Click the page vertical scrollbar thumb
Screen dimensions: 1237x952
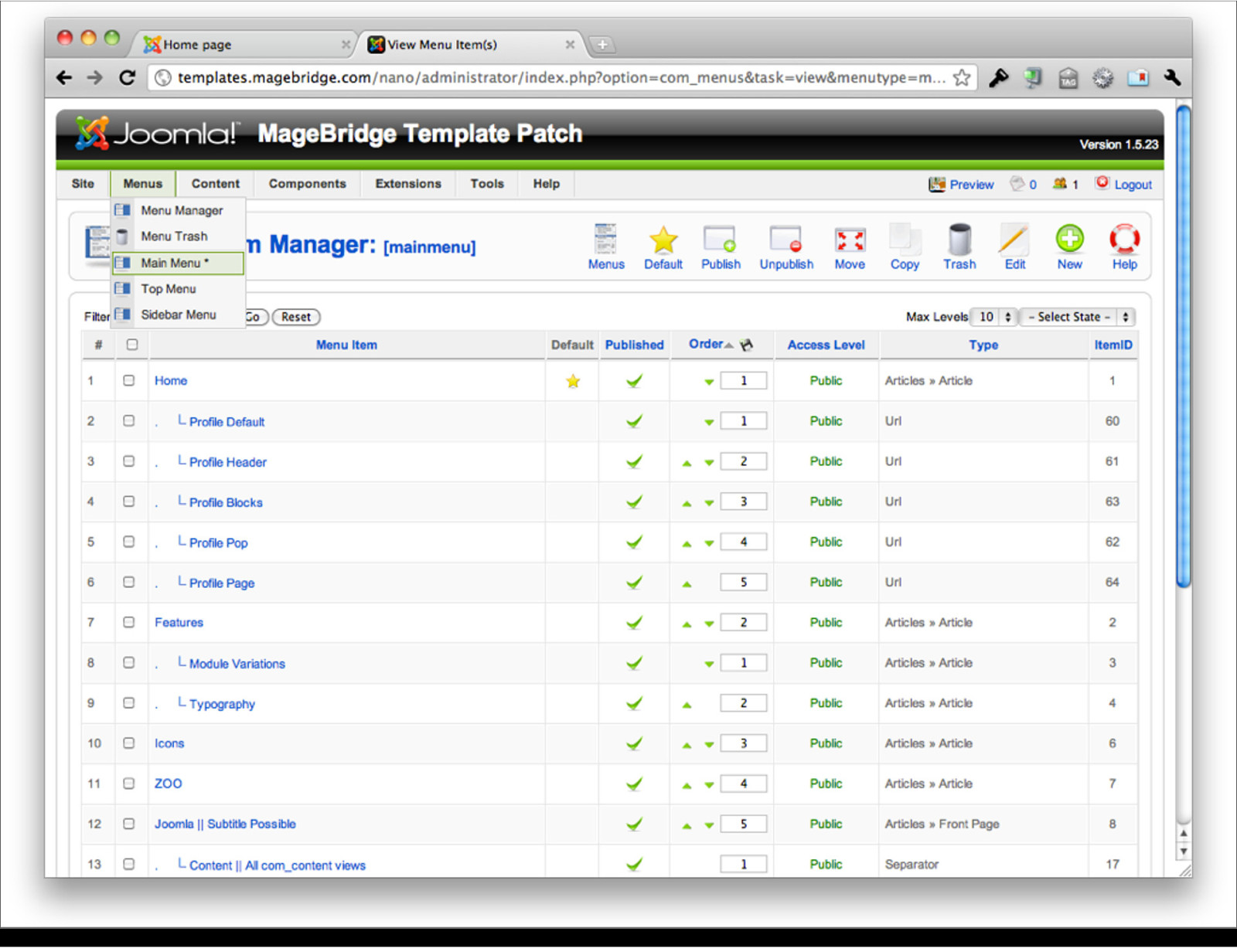[x=1183, y=346]
